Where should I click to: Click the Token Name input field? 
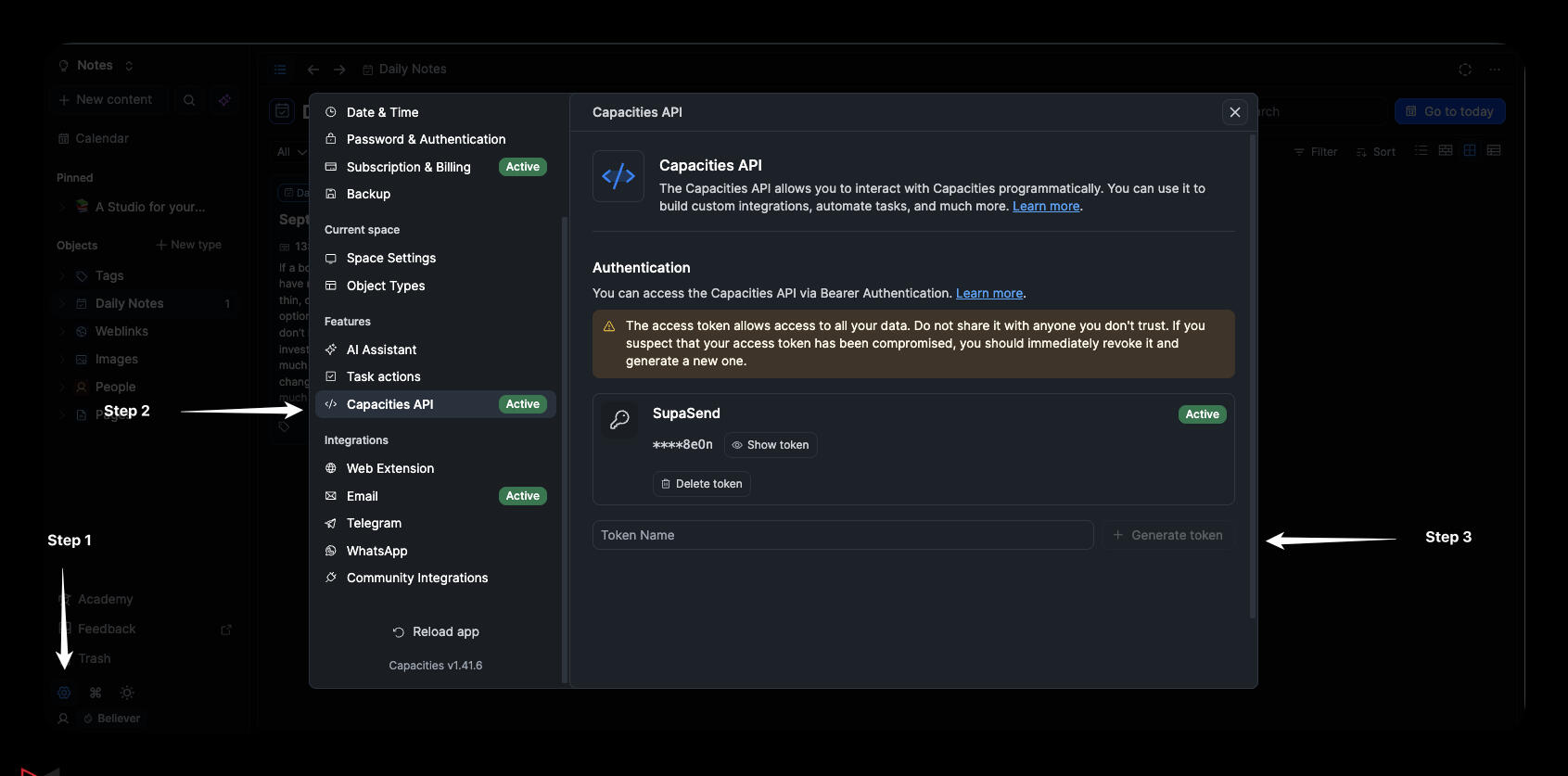click(x=842, y=535)
